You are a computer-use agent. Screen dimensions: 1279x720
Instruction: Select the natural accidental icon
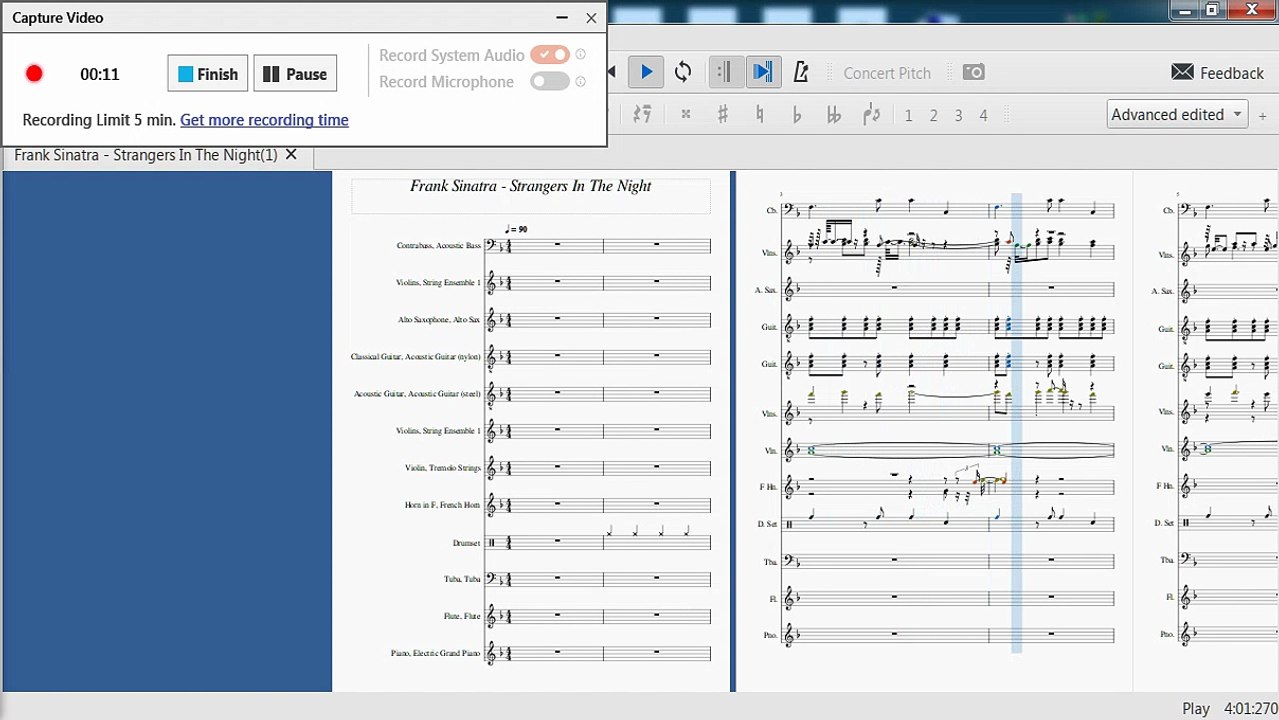760,115
